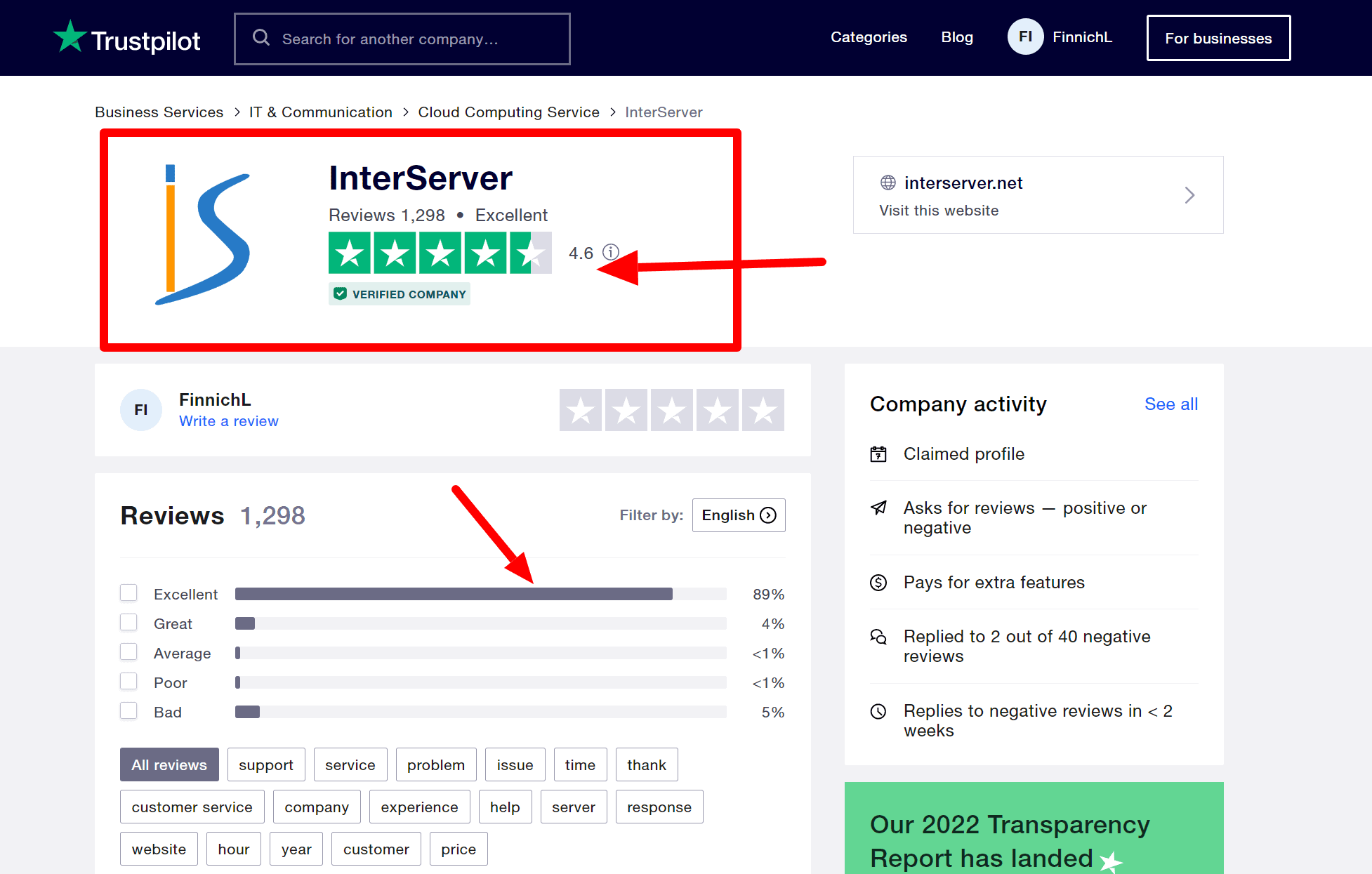Click the Claimed profile calendar icon
Screen dimensions: 1372x874
point(878,453)
